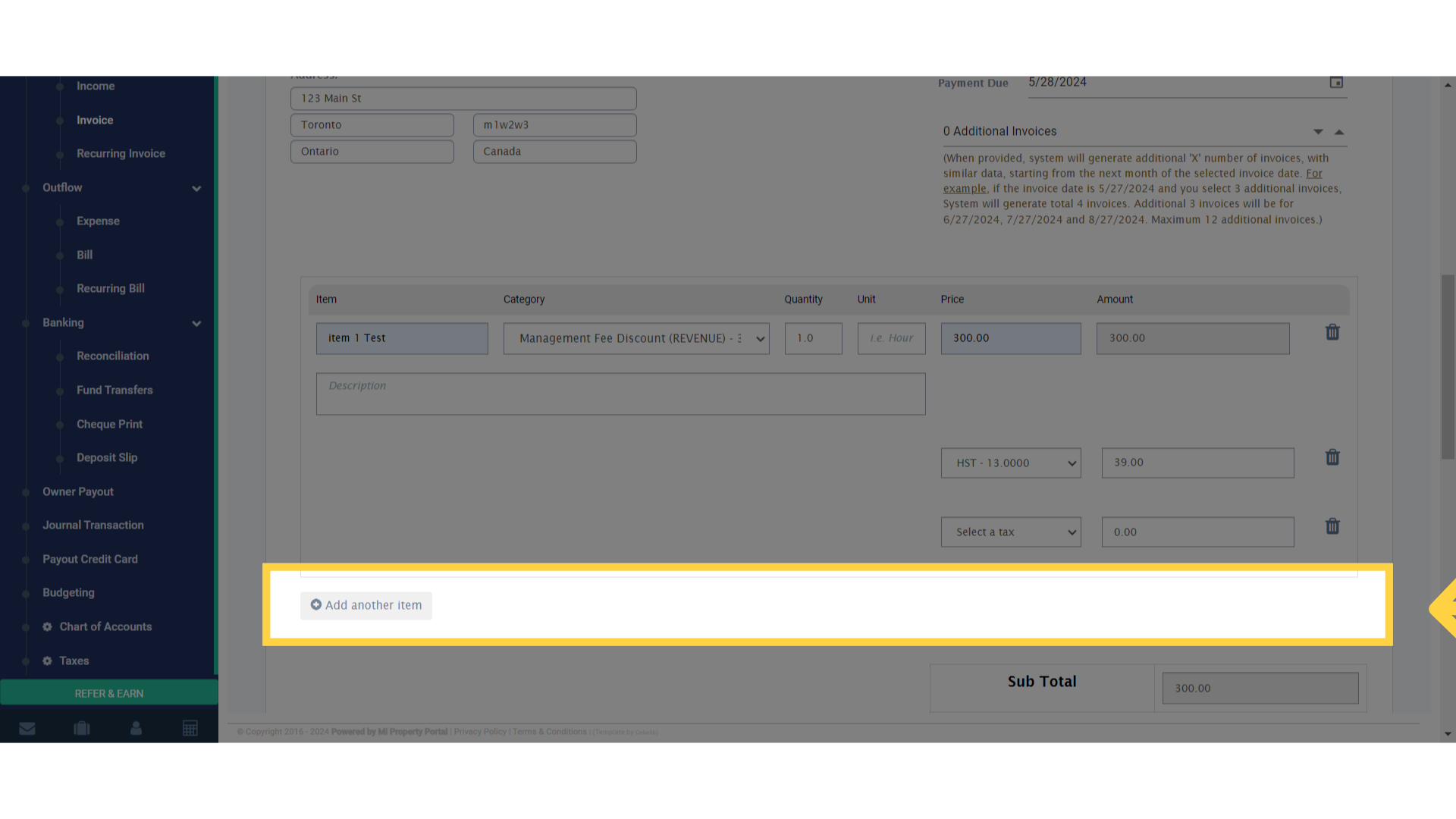1456x819 pixels.
Task: Click the trash icon beside the HST tax row
Action: coord(1332,457)
